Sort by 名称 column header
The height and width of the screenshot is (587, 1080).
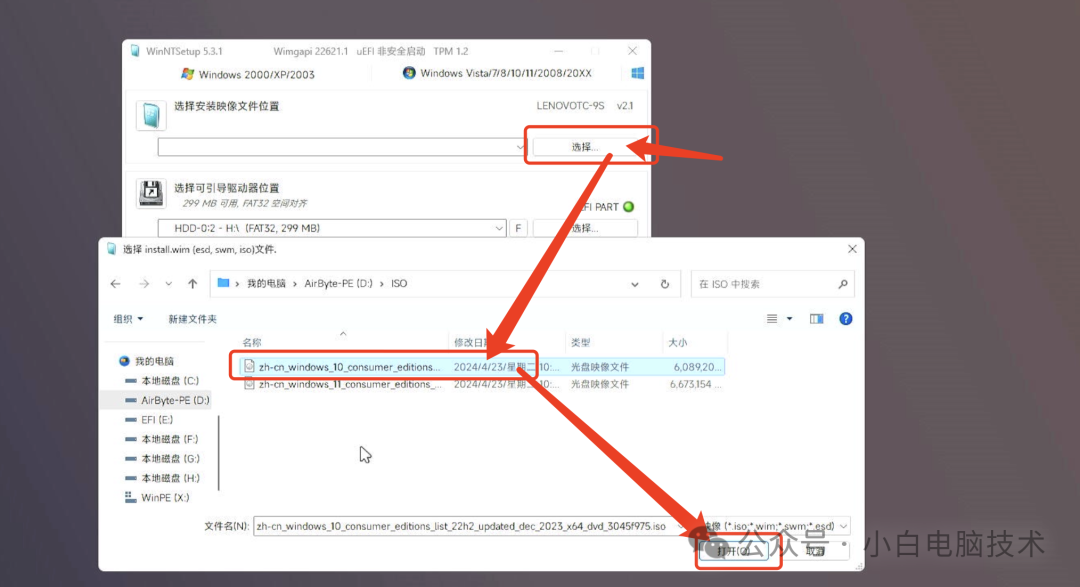pyautogui.click(x=252, y=342)
